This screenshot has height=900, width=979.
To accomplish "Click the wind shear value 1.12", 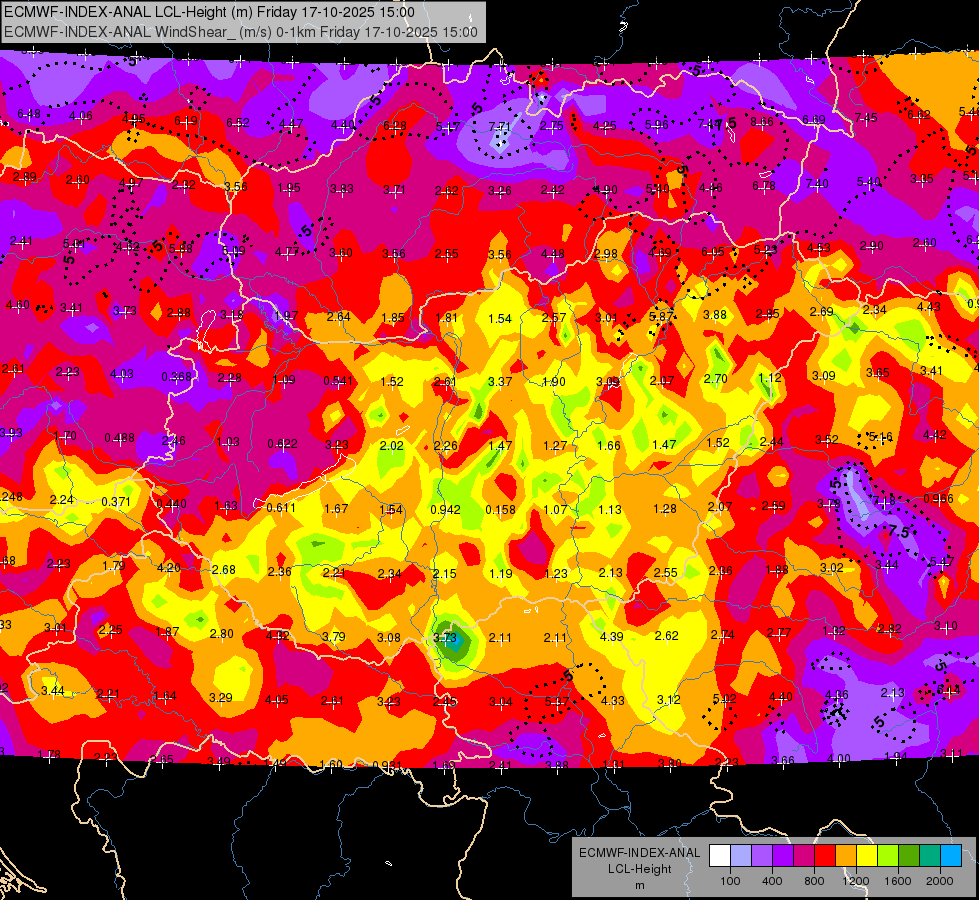I will 770,377.
